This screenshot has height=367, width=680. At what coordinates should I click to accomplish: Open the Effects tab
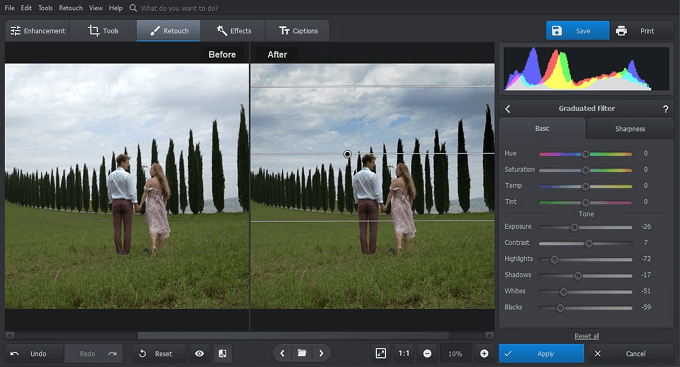[x=234, y=31]
